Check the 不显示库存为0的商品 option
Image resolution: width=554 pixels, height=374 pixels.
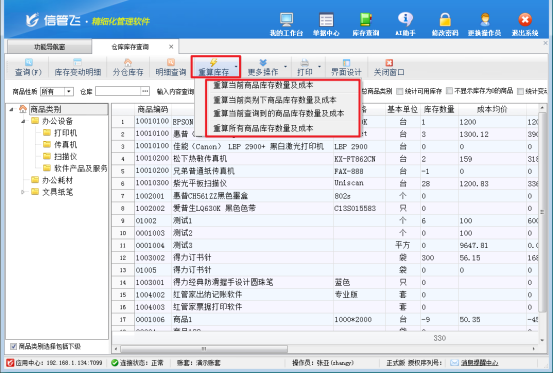pos(449,91)
